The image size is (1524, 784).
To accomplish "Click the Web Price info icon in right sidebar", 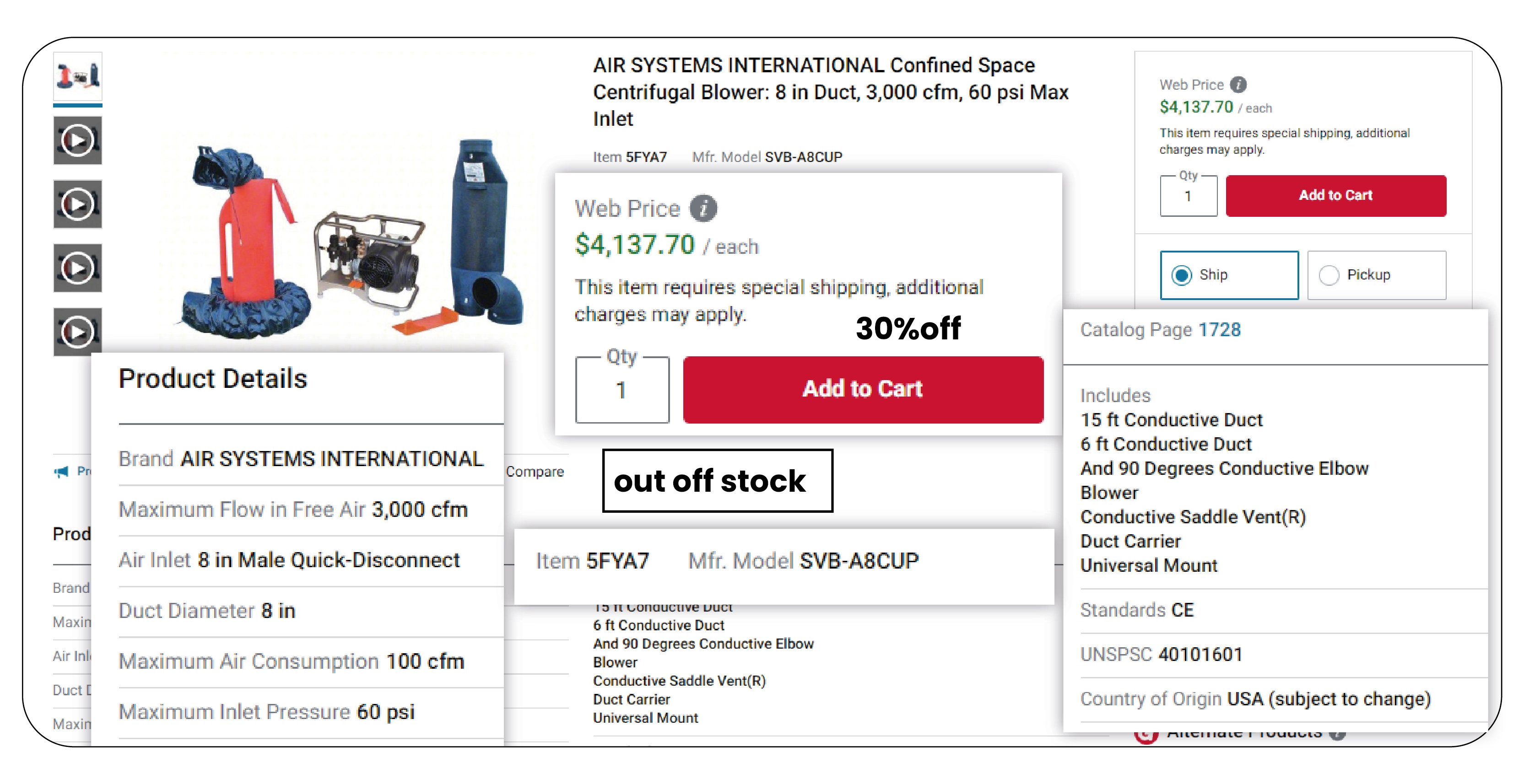I will [1238, 85].
